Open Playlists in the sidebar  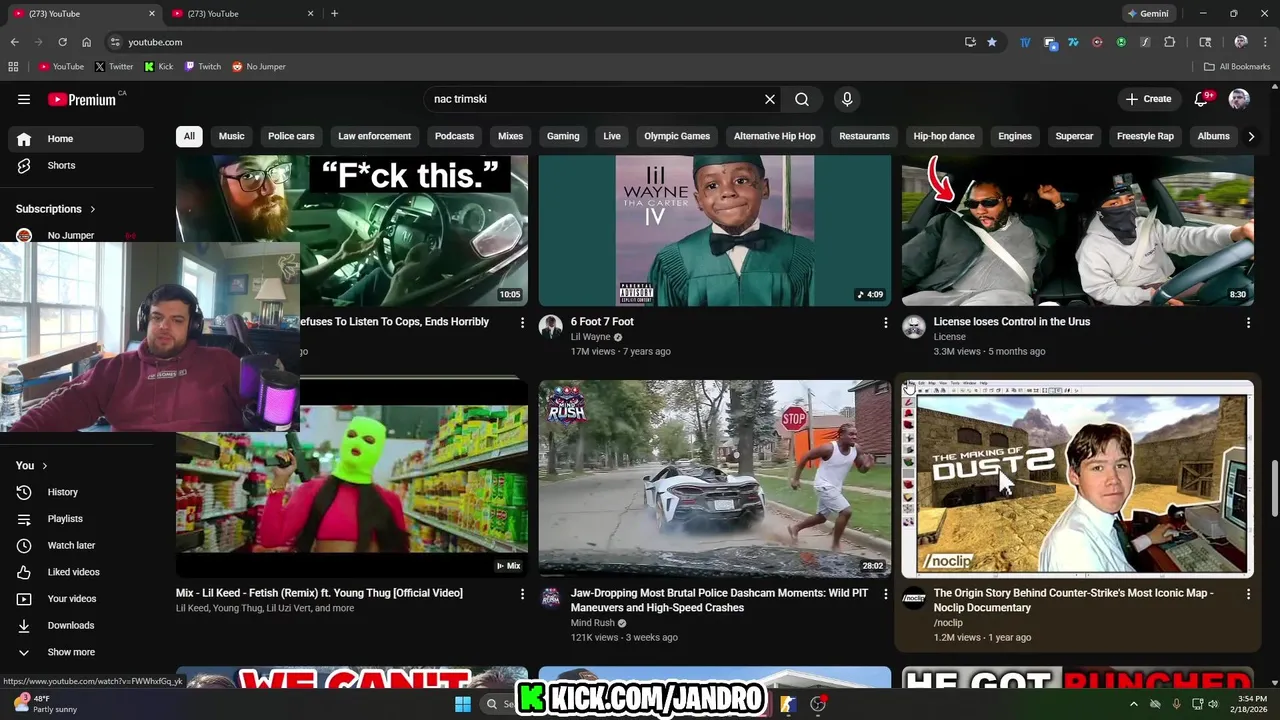coord(78,519)
